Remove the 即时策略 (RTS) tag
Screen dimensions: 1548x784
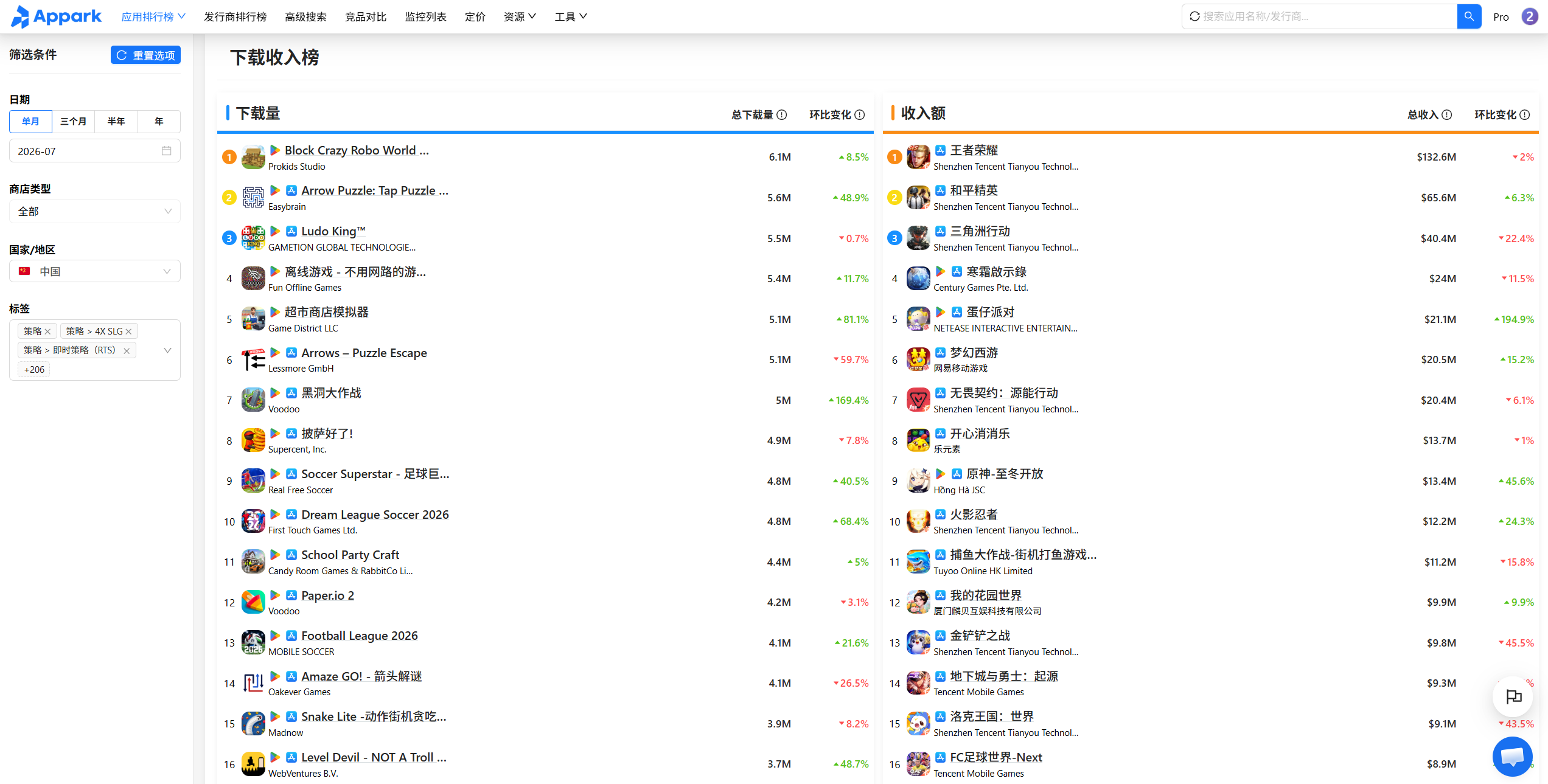click(127, 350)
